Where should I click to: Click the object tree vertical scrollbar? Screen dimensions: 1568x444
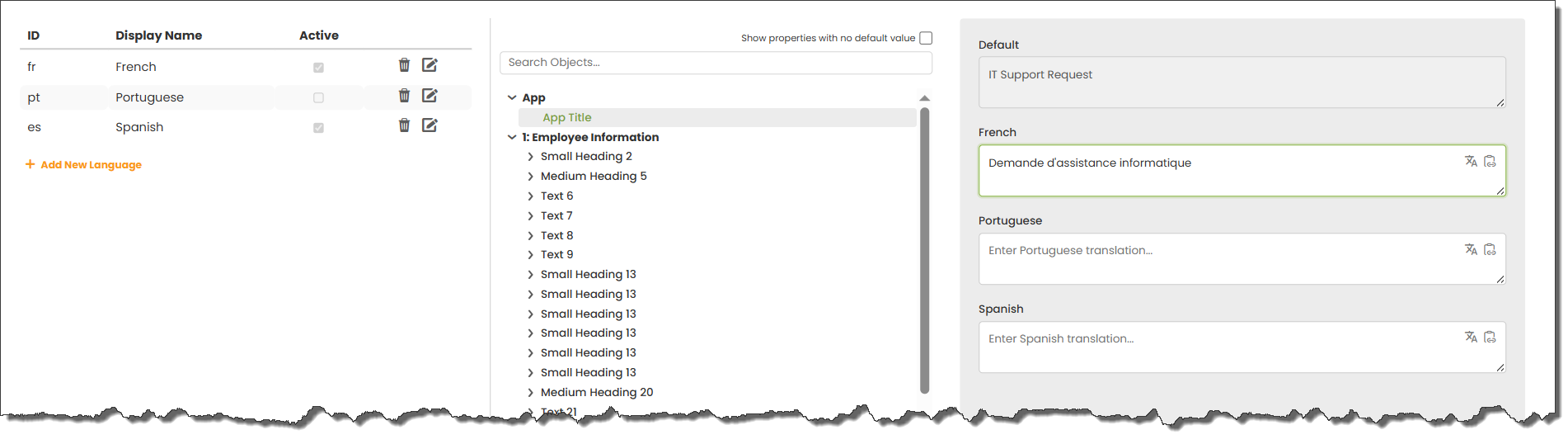coord(924,248)
